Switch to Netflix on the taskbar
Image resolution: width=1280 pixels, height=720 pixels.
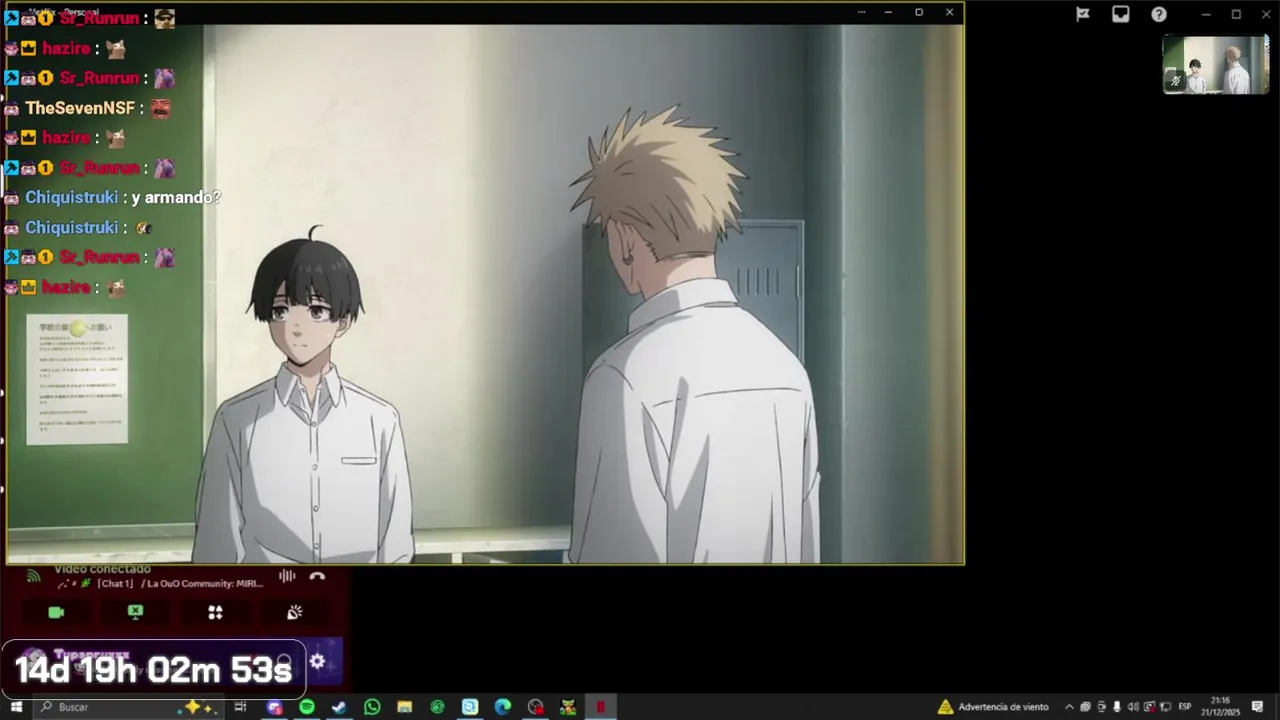600,707
